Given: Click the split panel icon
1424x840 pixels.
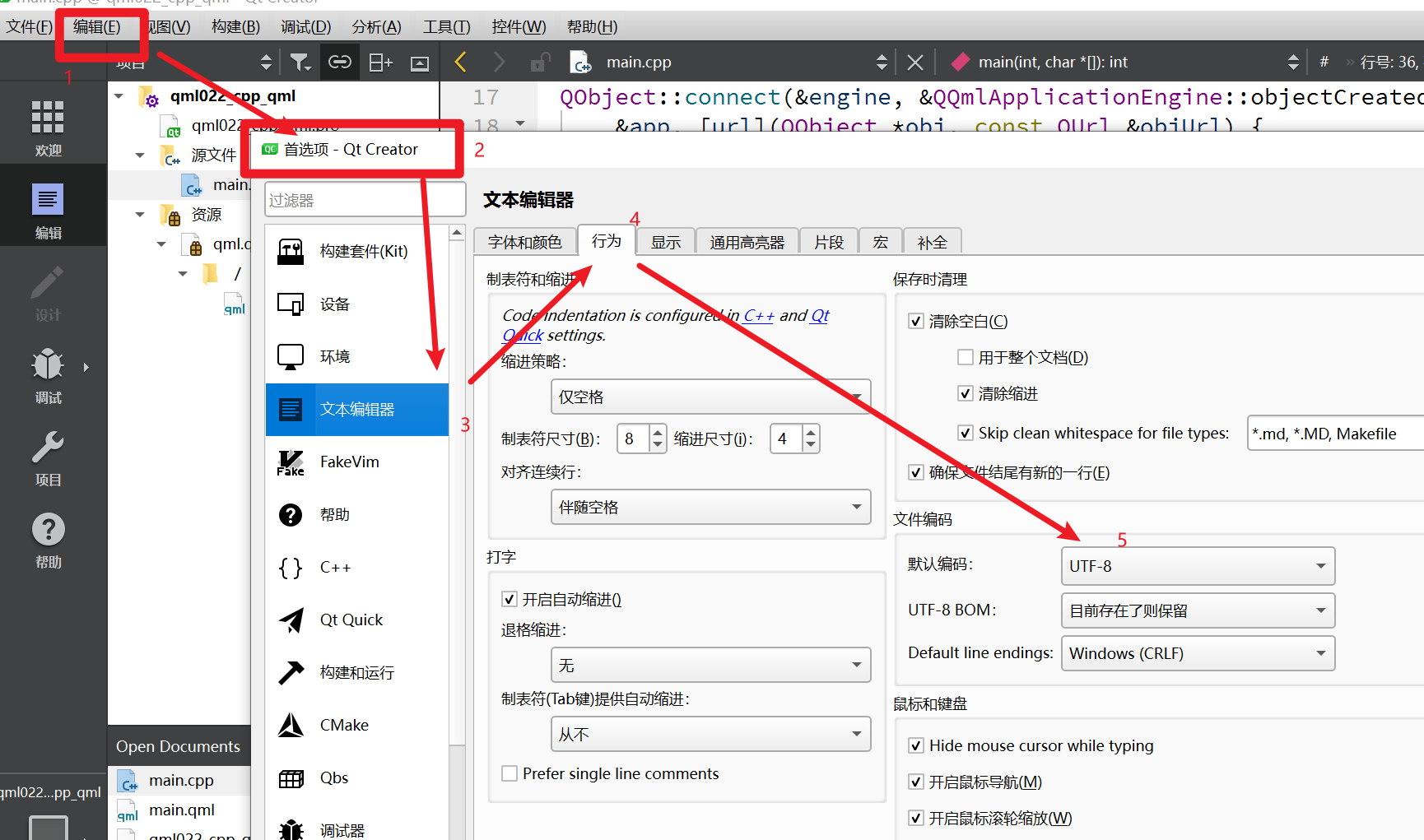Looking at the screenshot, I should 380,62.
